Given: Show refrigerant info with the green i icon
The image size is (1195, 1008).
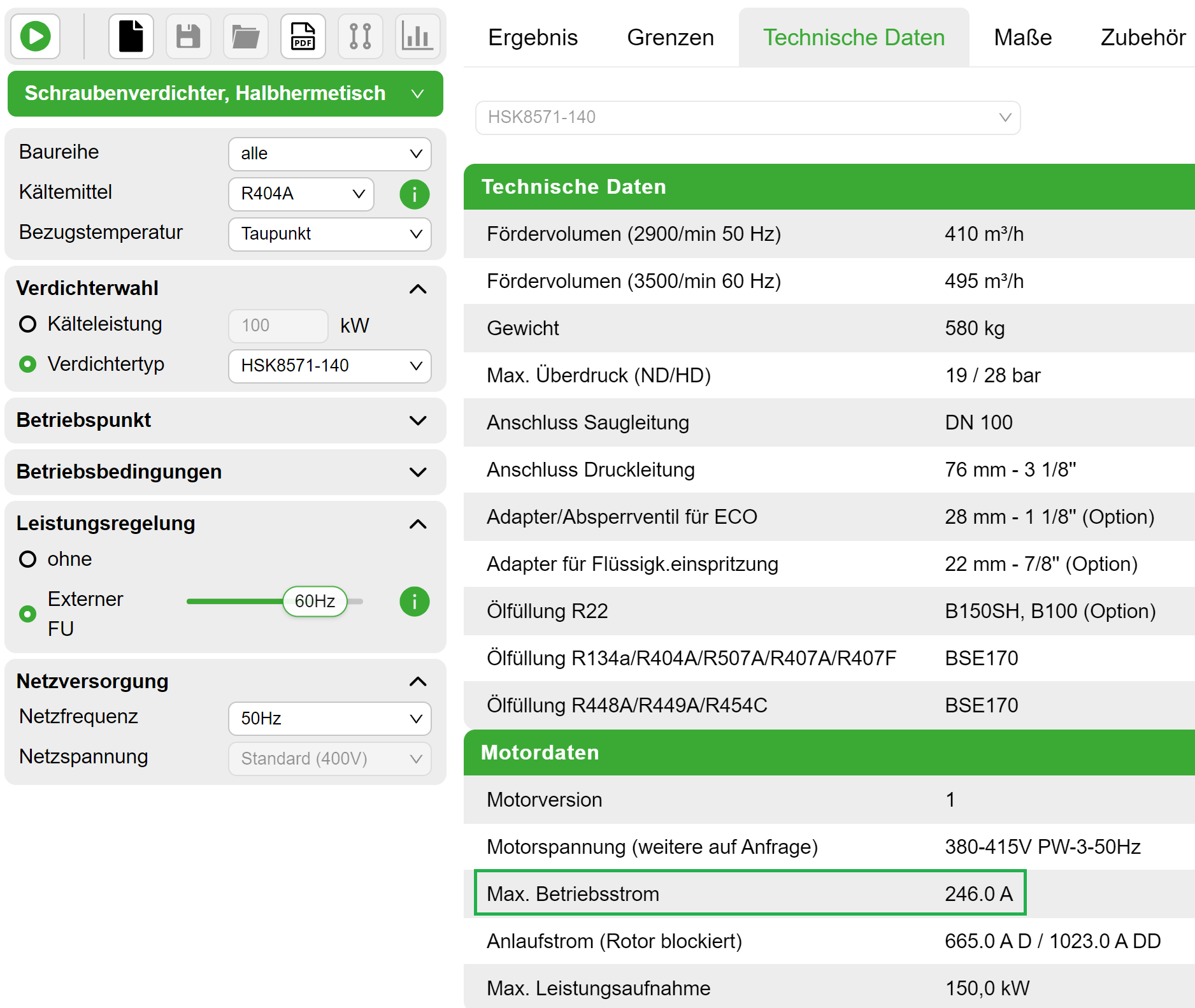Looking at the screenshot, I should click(x=414, y=194).
